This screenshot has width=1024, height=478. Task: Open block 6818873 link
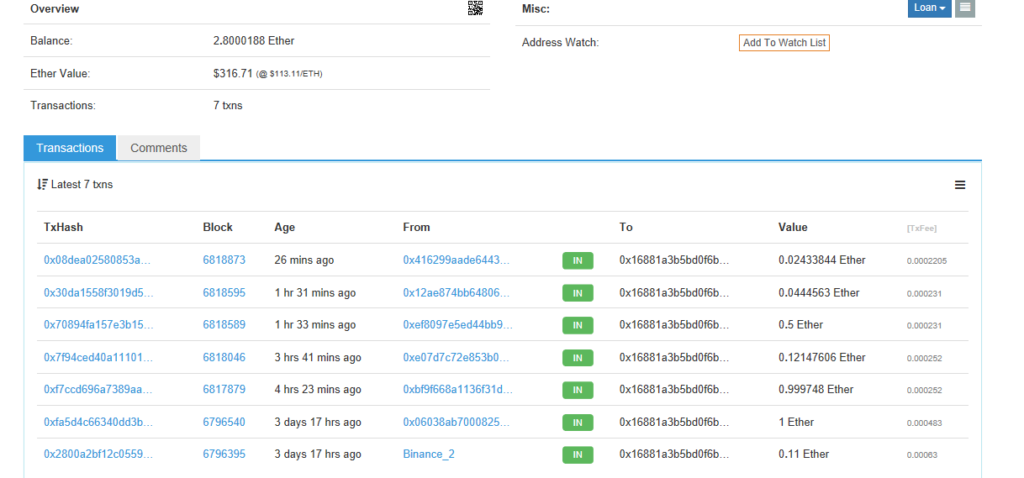pyautogui.click(x=224, y=260)
